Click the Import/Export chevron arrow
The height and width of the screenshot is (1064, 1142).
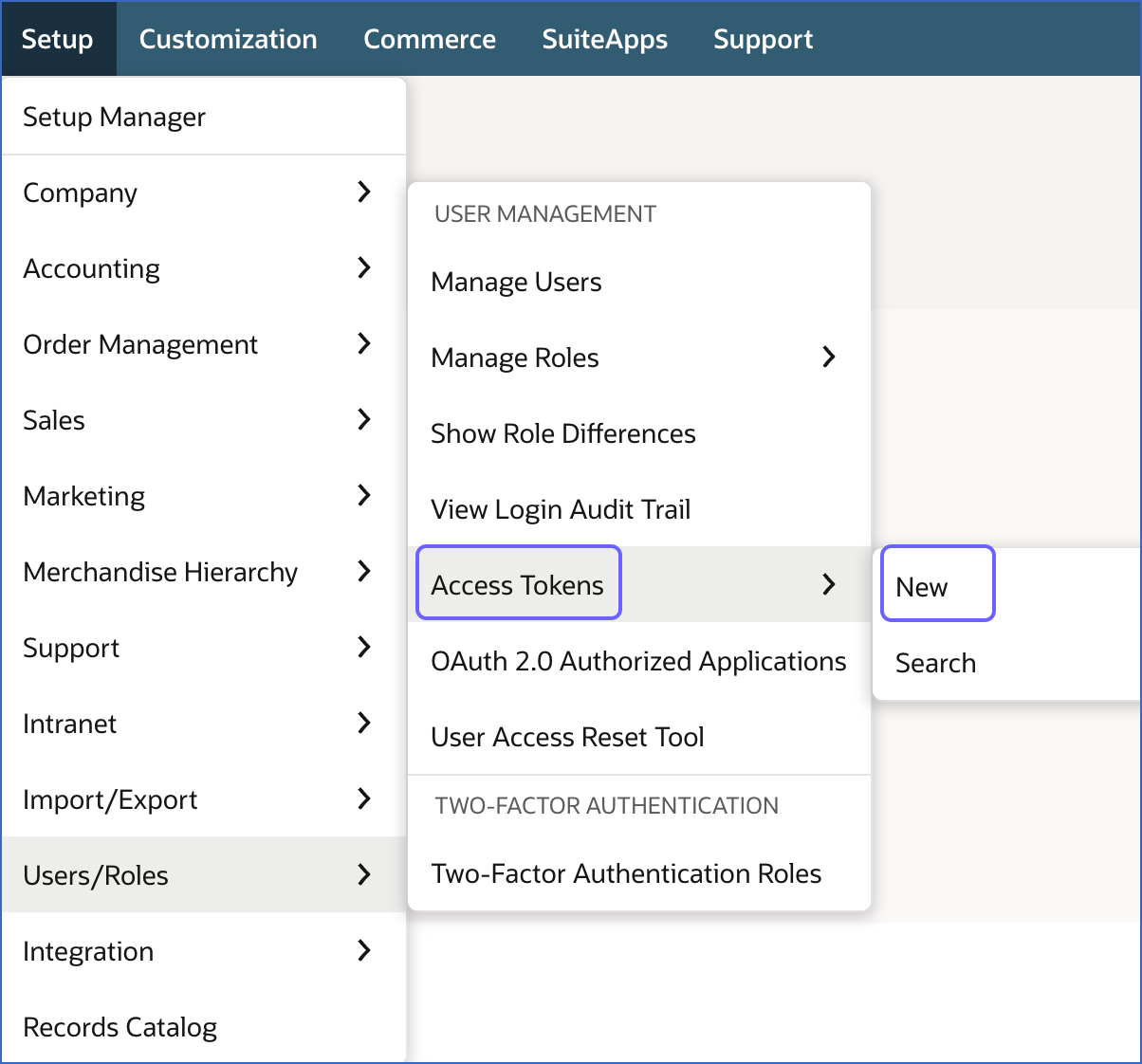coord(363,799)
